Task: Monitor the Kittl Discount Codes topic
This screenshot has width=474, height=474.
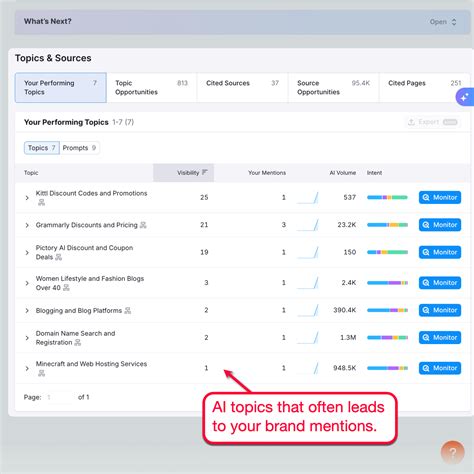Action: point(440,197)
